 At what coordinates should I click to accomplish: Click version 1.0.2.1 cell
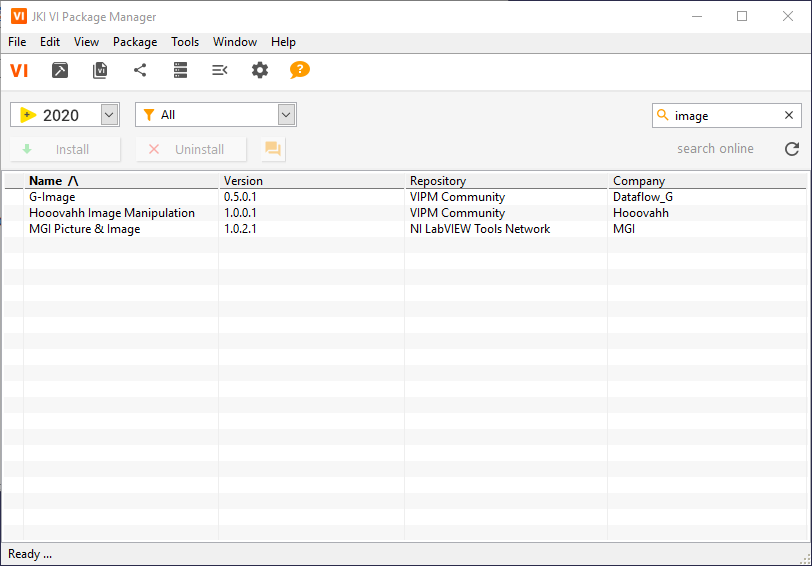(240, 229)
